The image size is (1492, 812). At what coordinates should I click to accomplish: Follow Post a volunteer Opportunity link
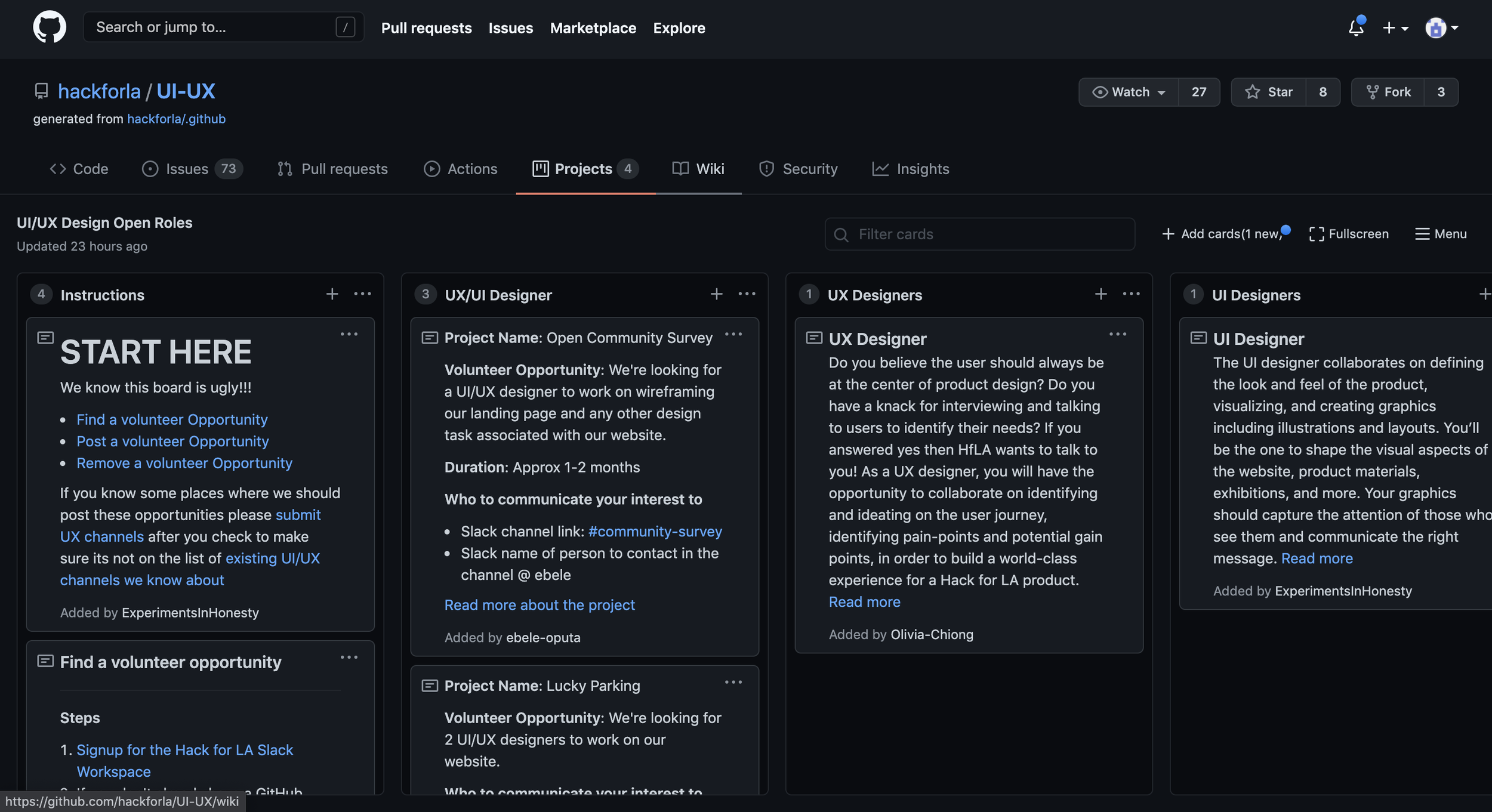click(172, 441)
